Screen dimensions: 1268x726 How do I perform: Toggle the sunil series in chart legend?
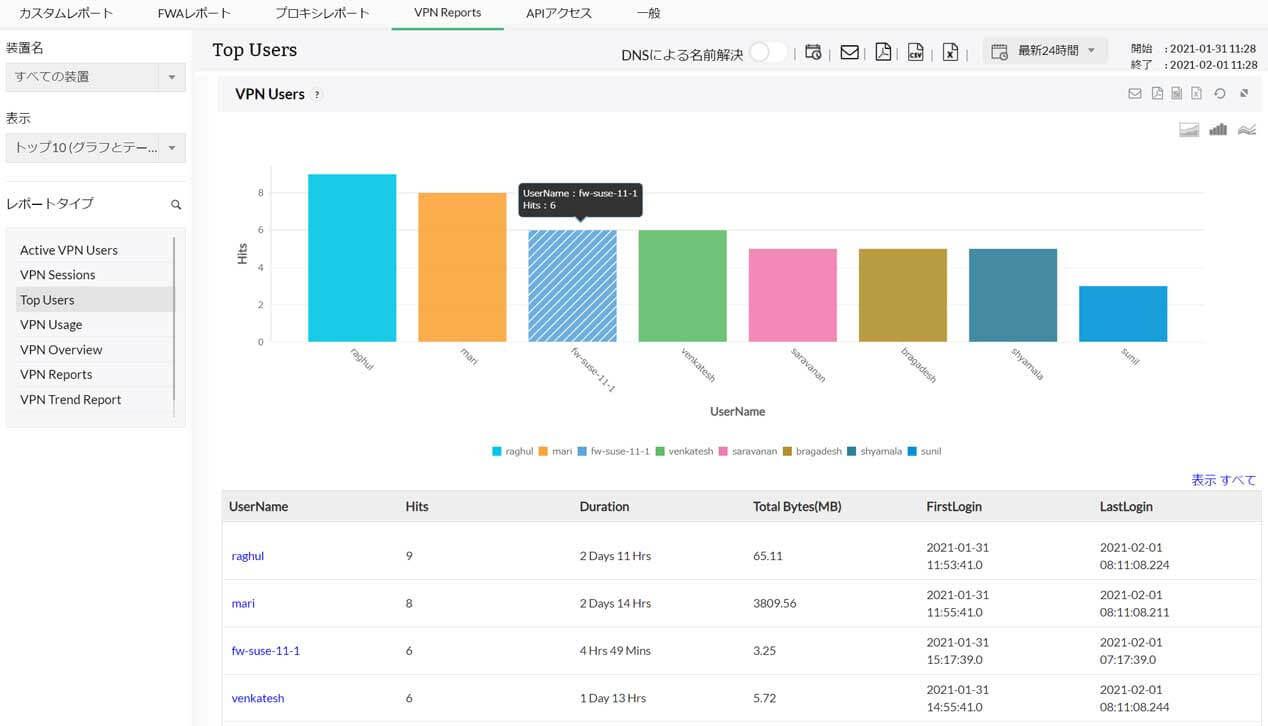tap(924, 452)
